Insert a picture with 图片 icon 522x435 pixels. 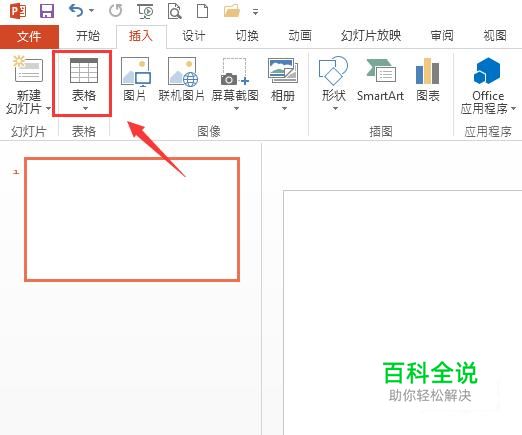click(x=135, y=79)
